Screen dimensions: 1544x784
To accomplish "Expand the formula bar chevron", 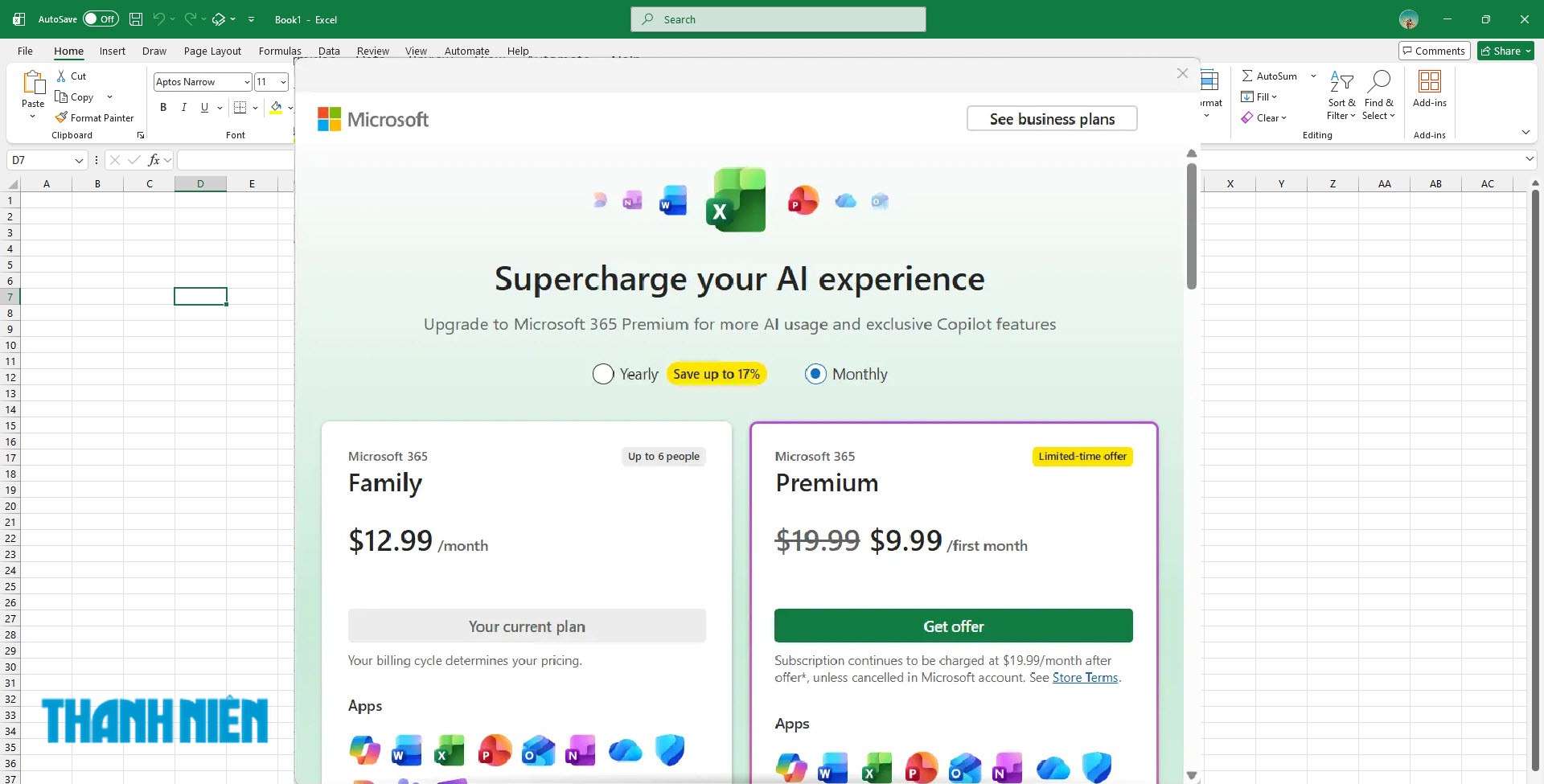I will point(1529,160).
